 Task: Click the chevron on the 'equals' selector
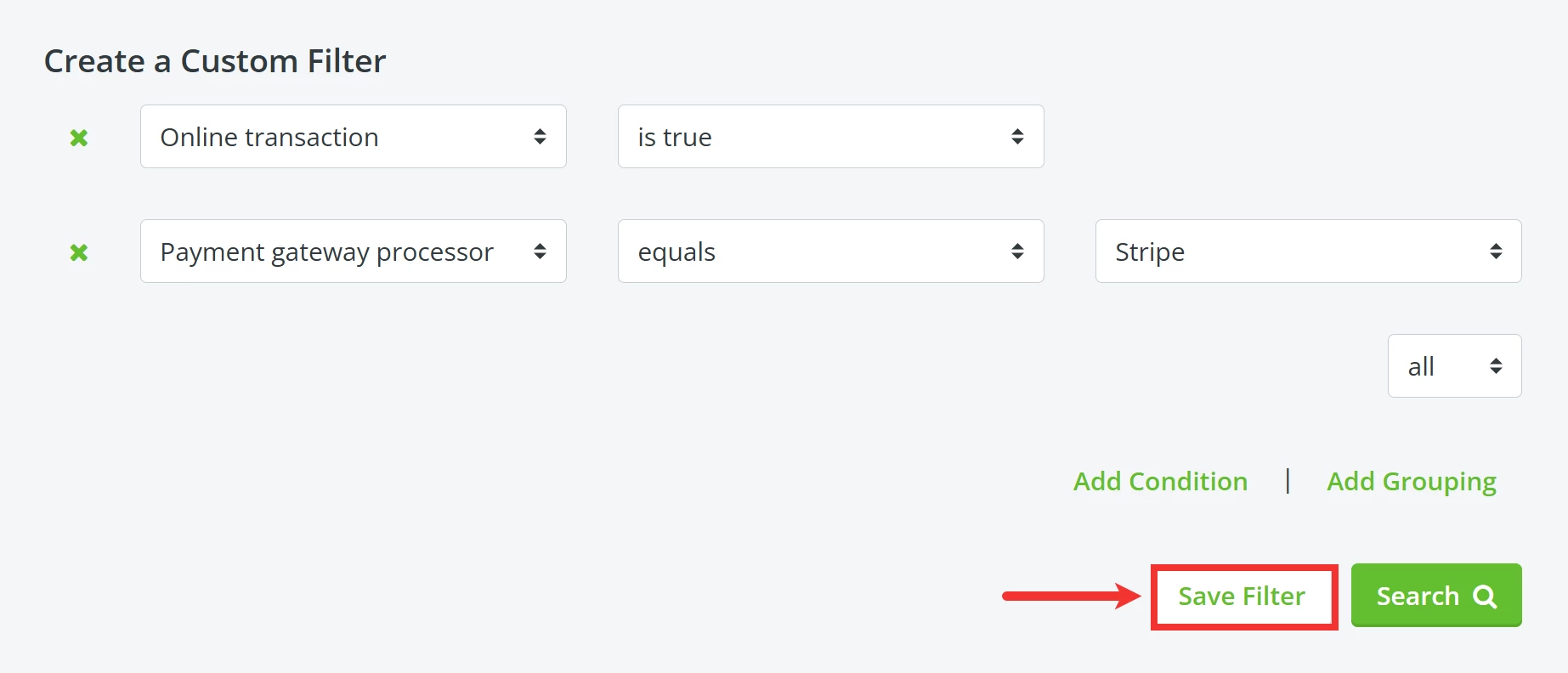1018,252
